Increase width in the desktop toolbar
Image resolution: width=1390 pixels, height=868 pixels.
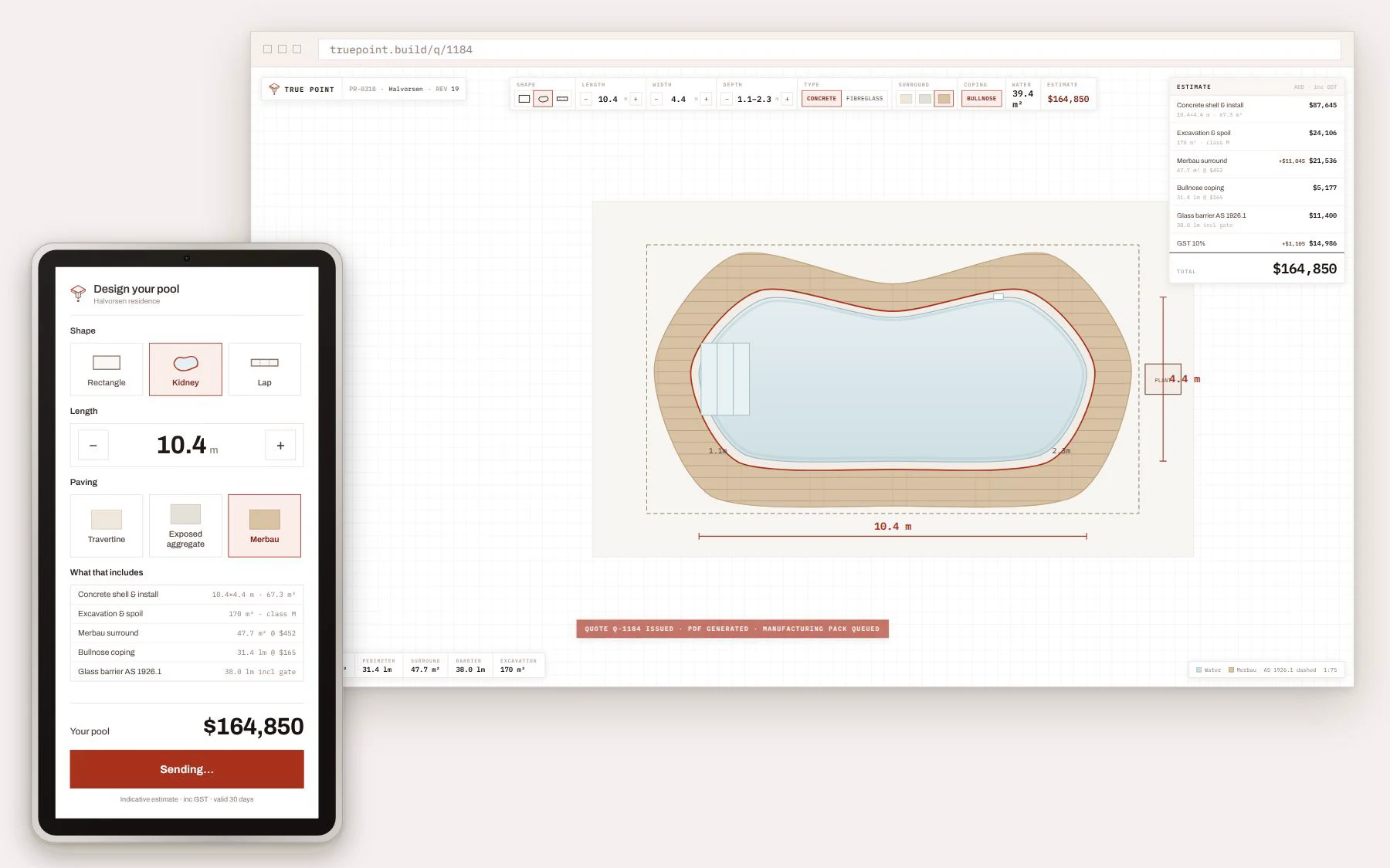pos(706,99)
